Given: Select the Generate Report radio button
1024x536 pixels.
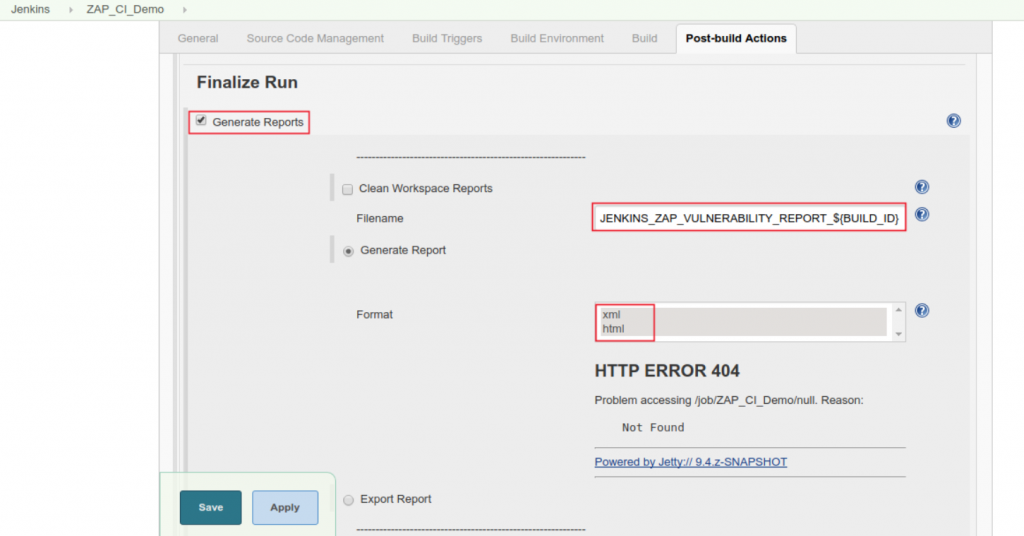Looking at the screenshot, I should [348, 251].
